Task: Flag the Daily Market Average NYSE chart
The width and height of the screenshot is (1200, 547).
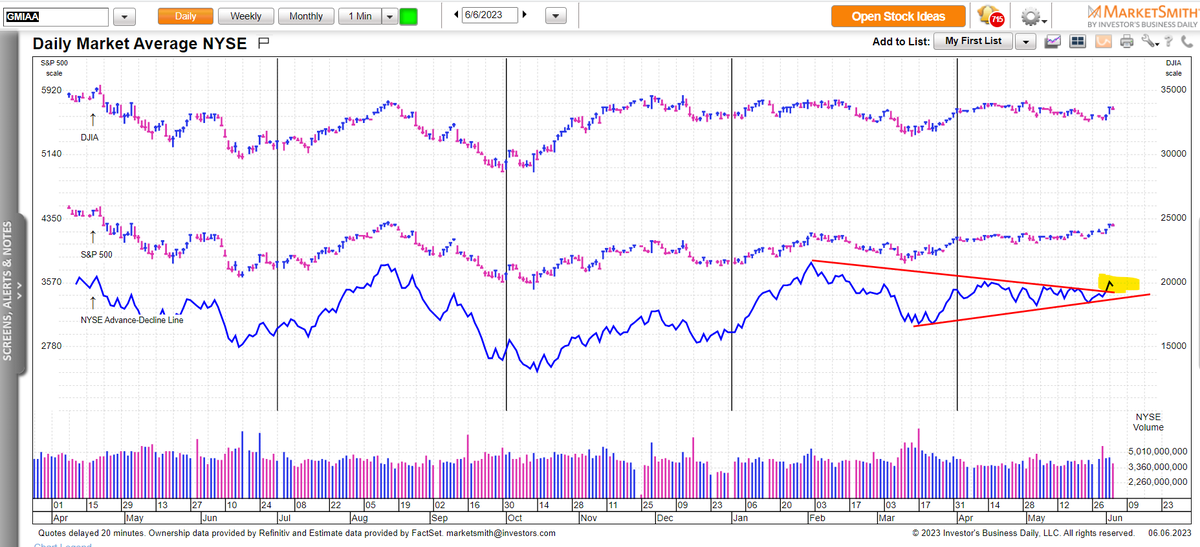Action: 264,43
